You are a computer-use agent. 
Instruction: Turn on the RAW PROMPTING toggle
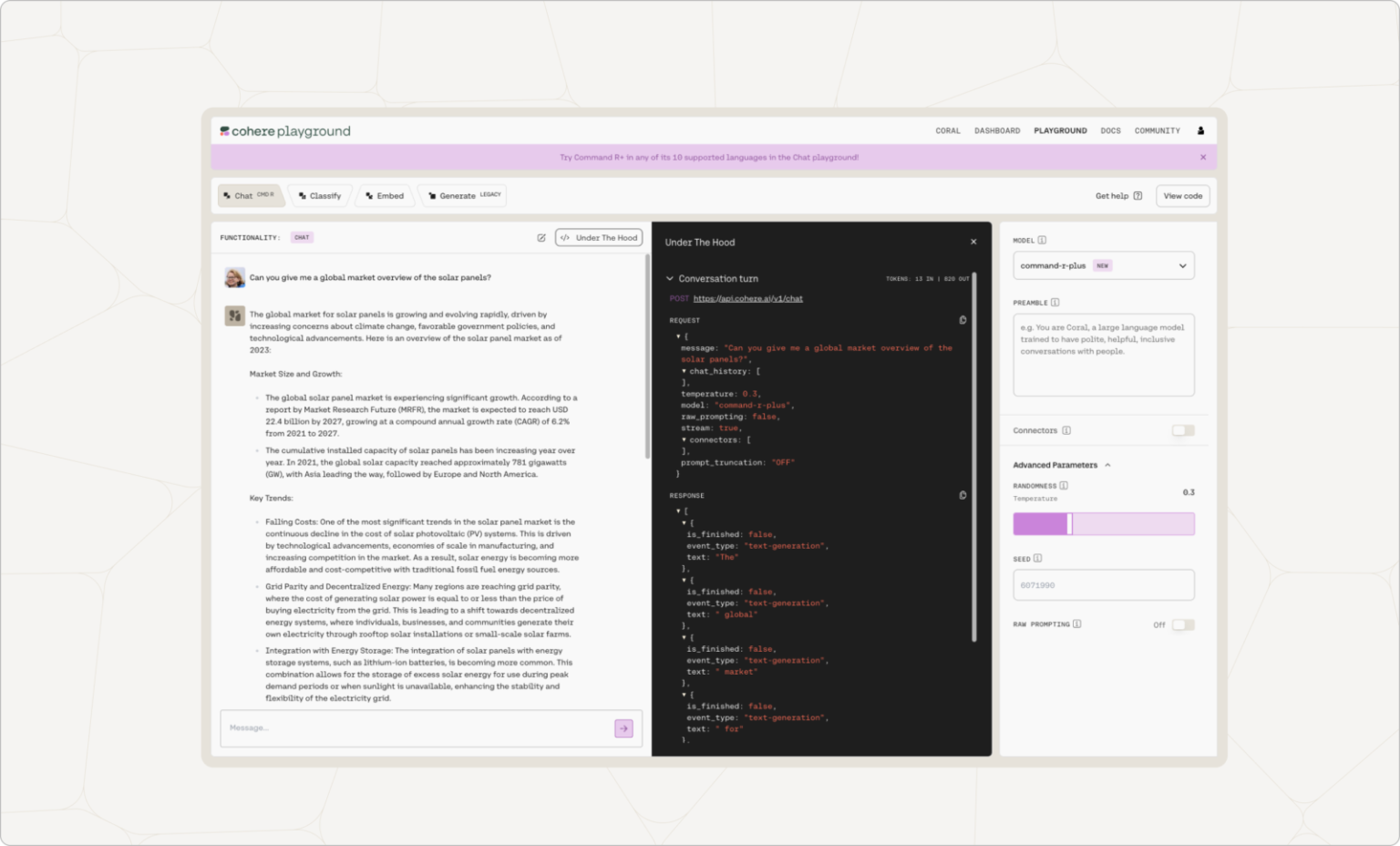coord(1184,624)
